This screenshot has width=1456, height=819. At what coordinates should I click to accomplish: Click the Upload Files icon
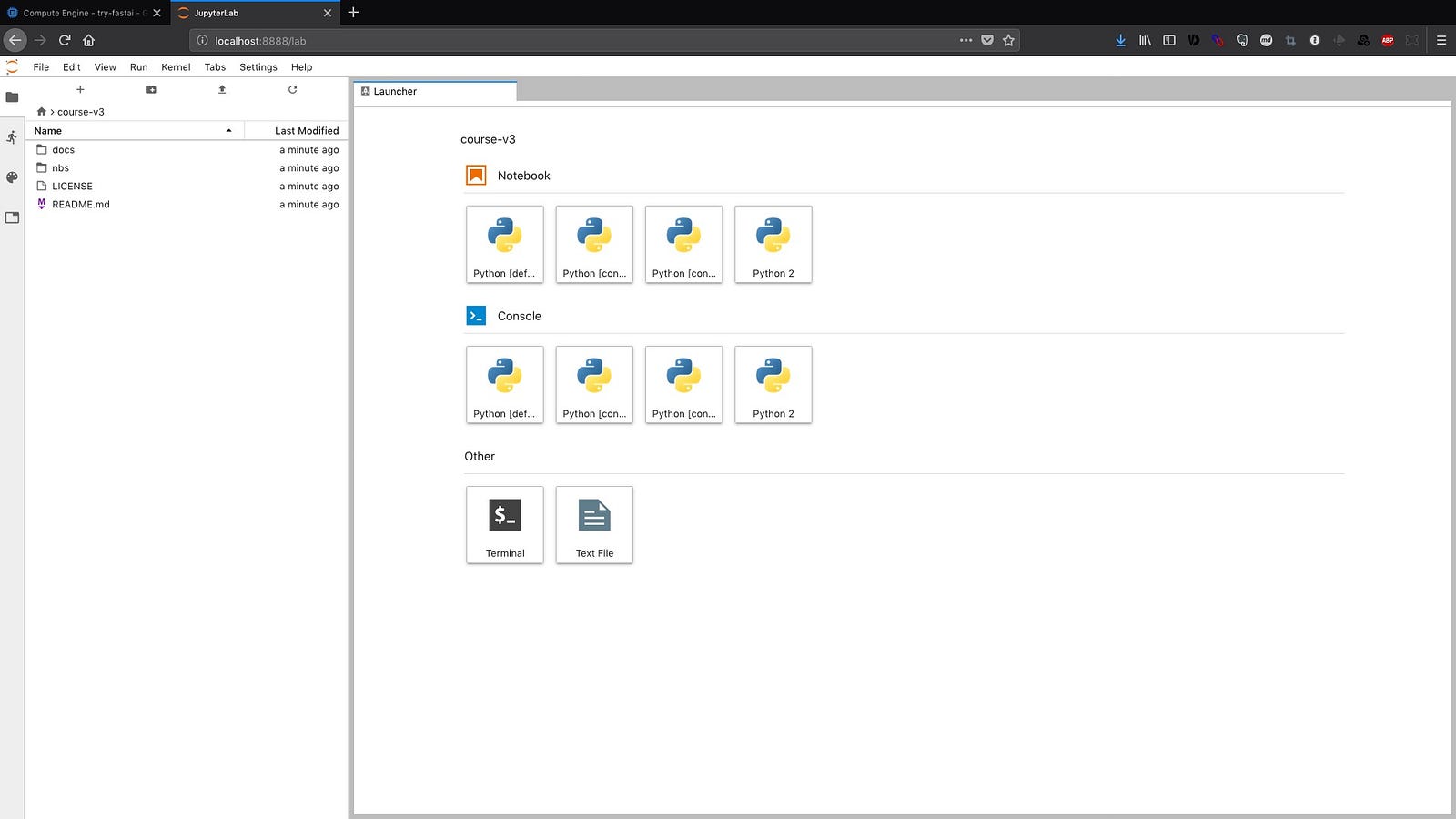point(222,89)
